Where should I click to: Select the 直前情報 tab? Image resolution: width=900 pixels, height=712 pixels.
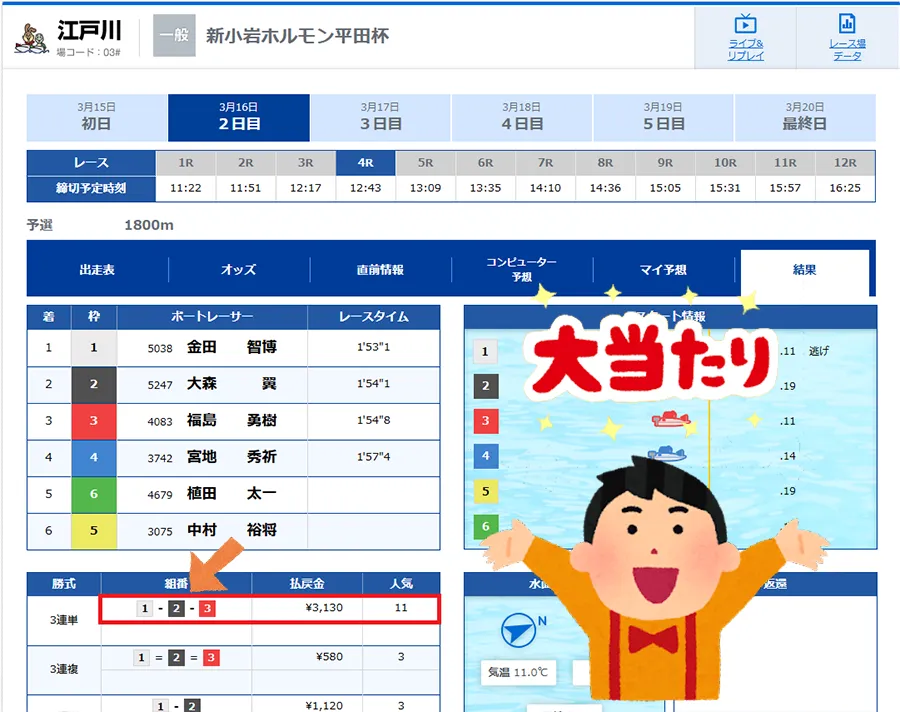[380, 270]
